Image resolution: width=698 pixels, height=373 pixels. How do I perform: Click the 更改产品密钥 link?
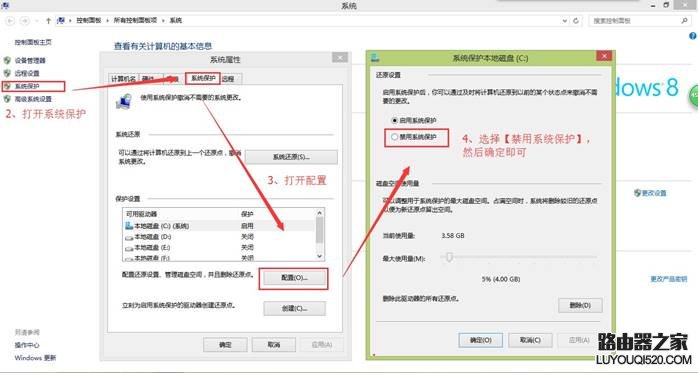668,279
